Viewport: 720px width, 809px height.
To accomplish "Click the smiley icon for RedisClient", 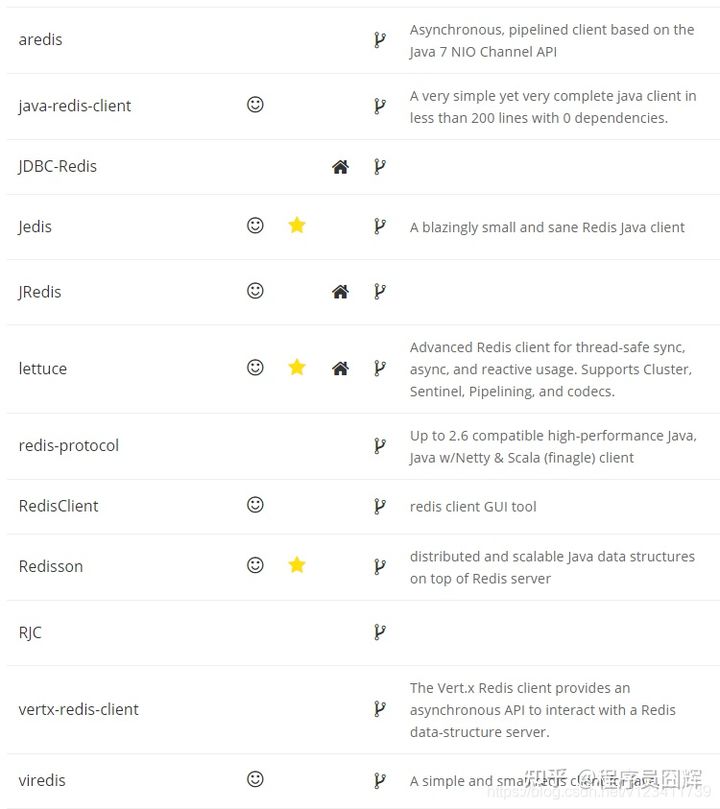I will click(255, 505).
